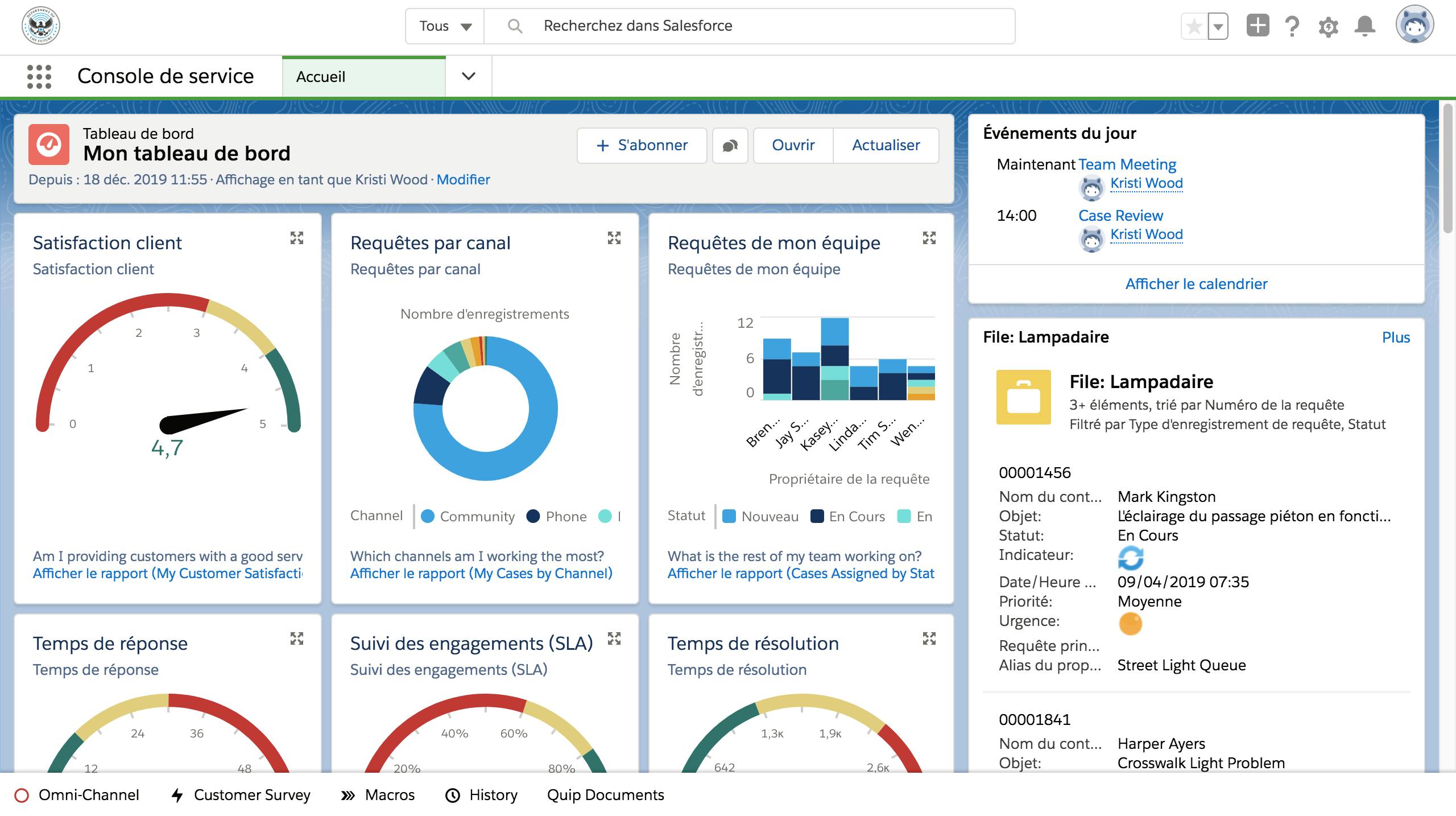Expand the Temps de réponse chart
Image resolution: width=1456 pixels, height=816 pixels.
297,638
